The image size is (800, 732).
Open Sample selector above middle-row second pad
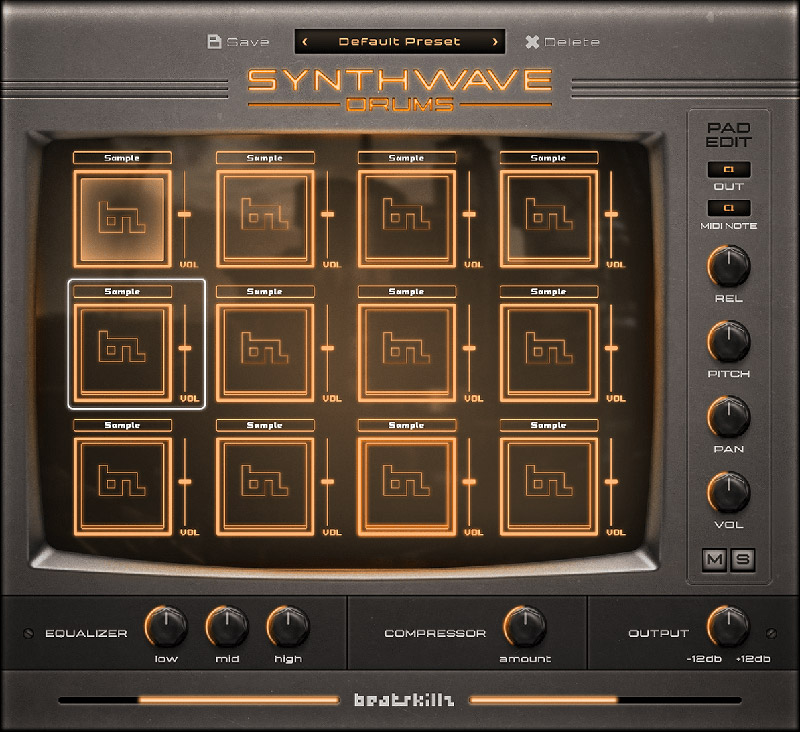click(x=265, y=291)
